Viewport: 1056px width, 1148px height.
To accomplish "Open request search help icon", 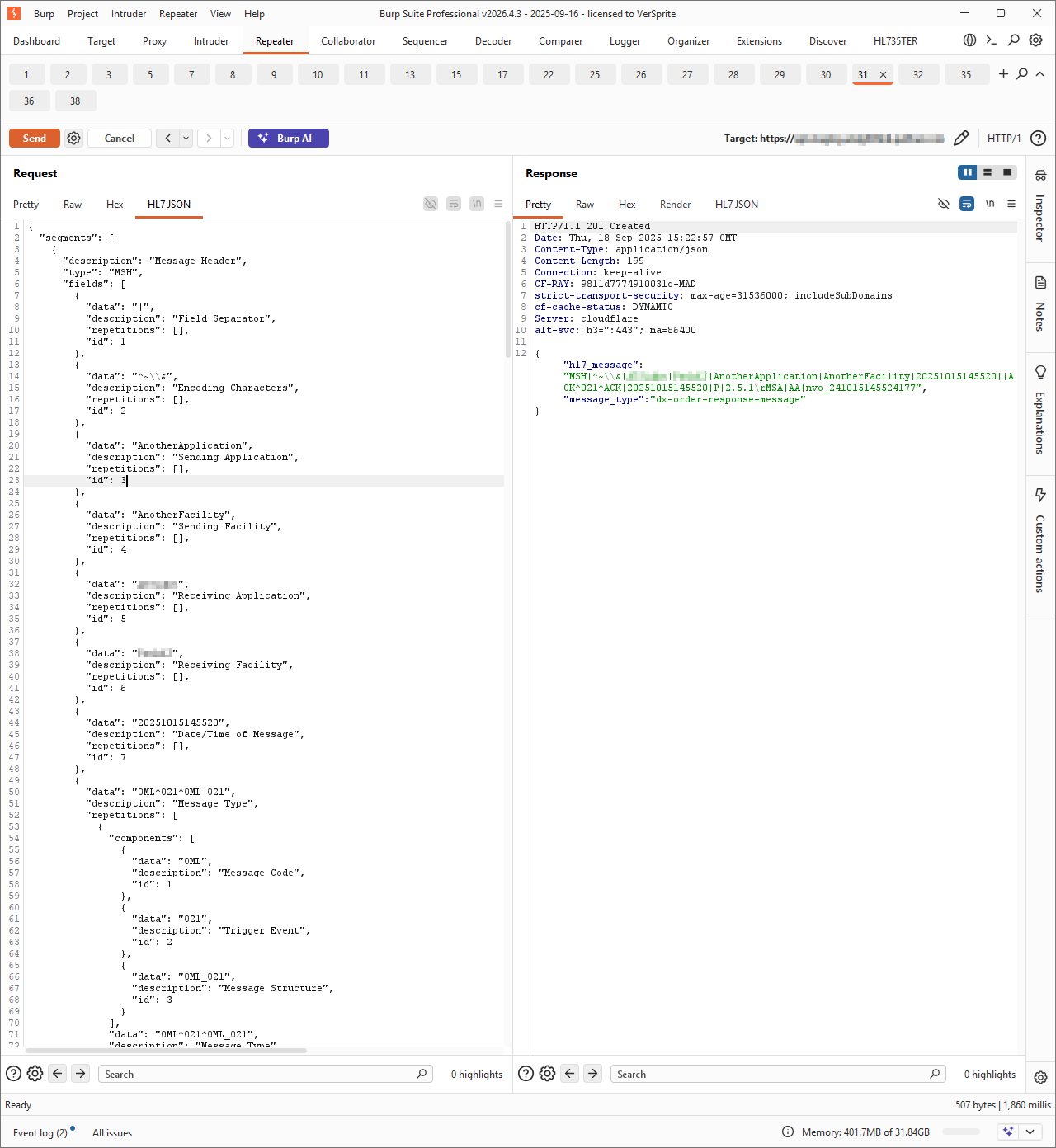I will pyautogui.click(x=13, y=1074).
